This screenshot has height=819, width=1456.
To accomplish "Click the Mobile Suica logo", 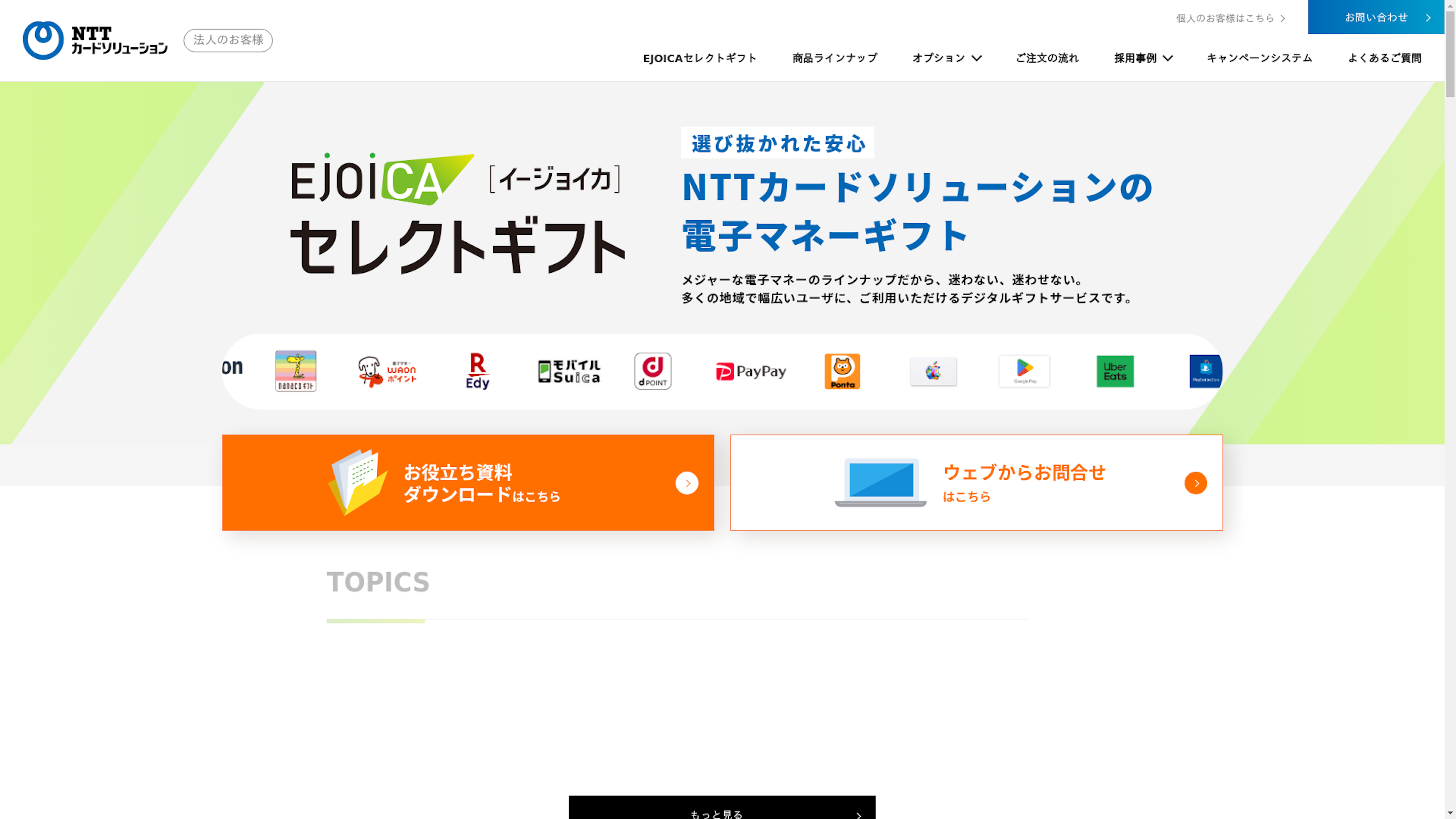I will point(569,371).
